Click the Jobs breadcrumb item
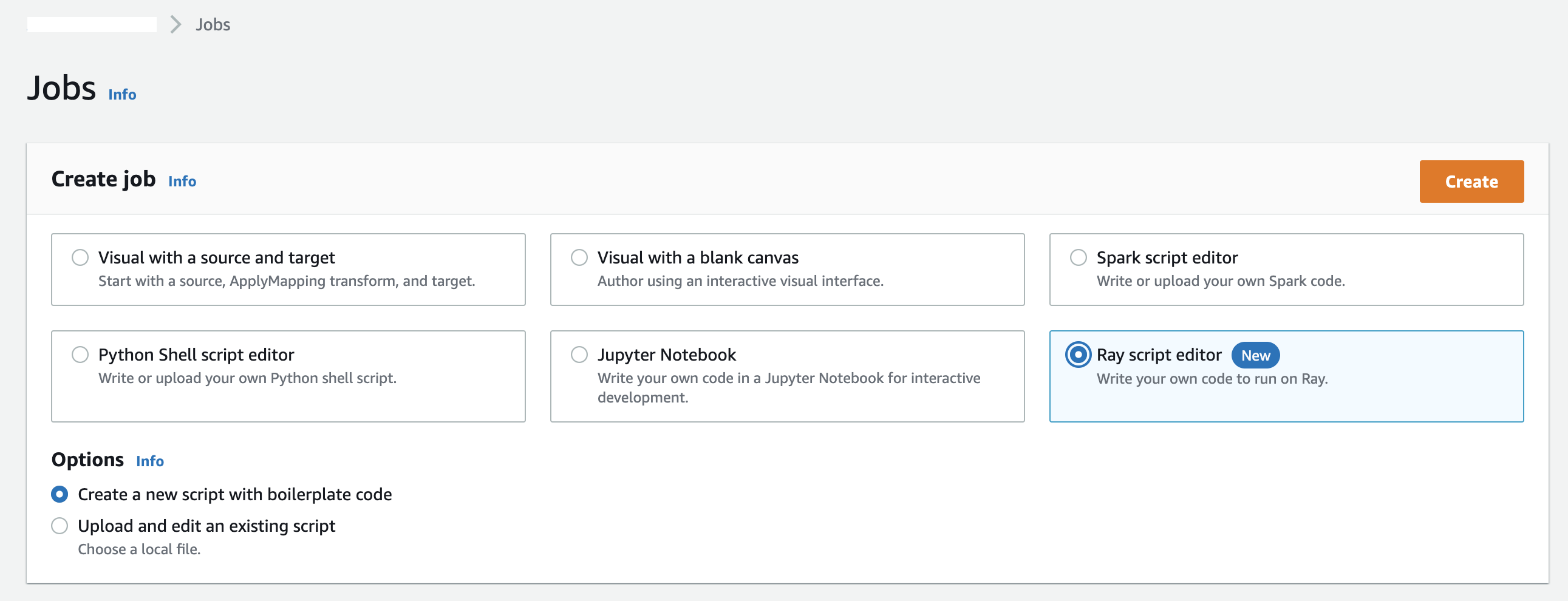The height and width of the screenshot is (601, 1568). coord(213,24)
